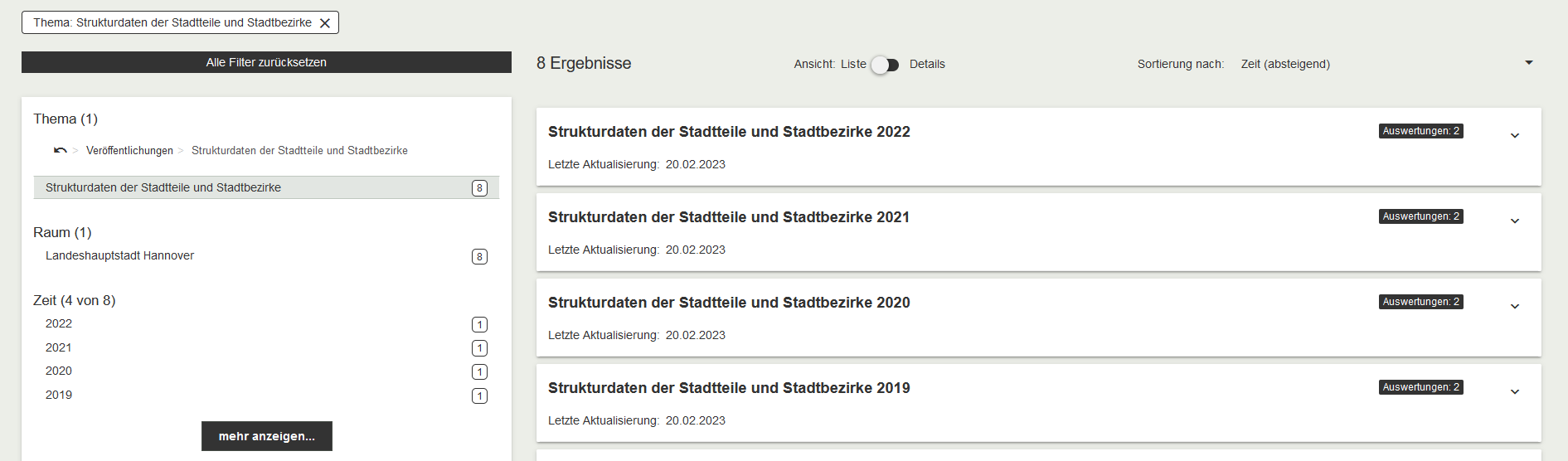
Task: Expand the Strukturdaten 2019 result chevron
Action: (1514, 392)
